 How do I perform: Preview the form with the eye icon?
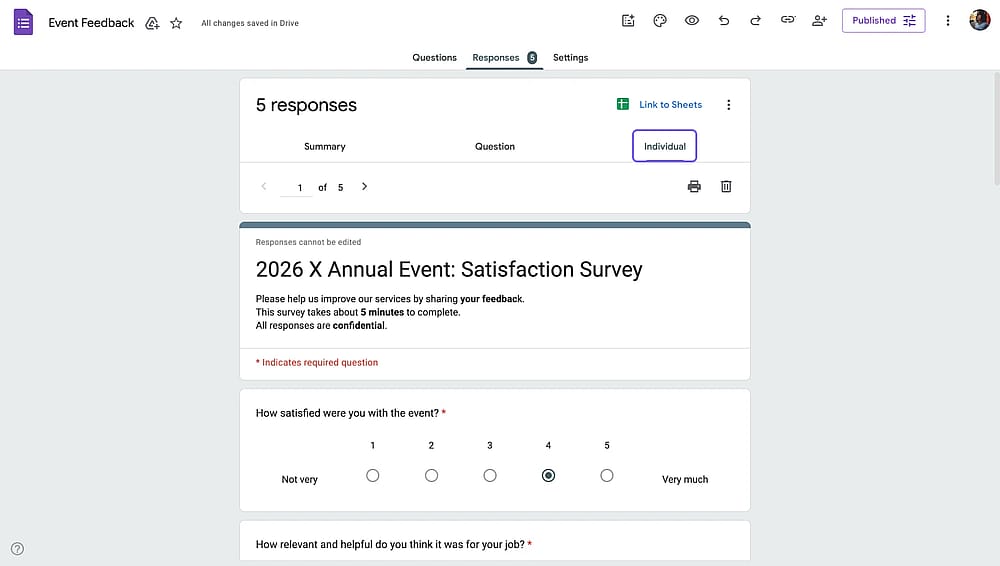pyautogui.click(x=692, y=20)
